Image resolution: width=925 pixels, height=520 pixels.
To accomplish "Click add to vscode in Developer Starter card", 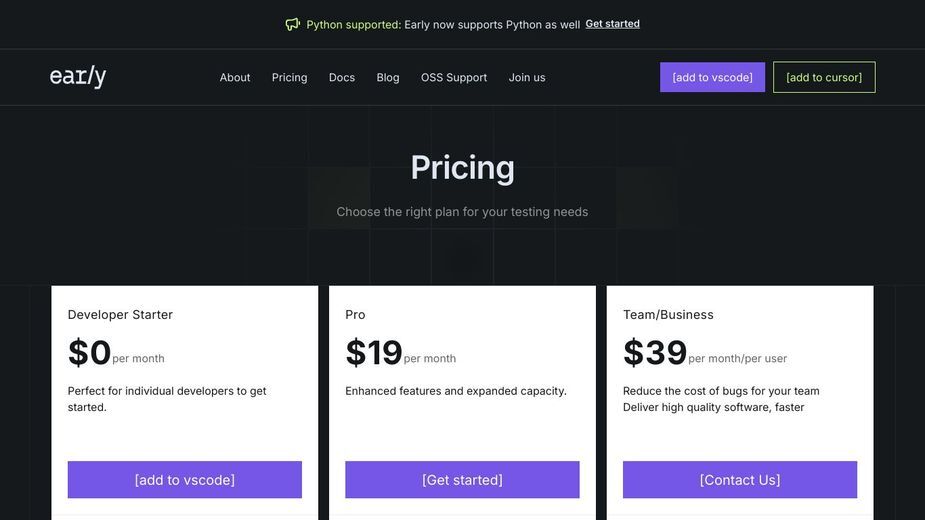I will coord(185,479).
